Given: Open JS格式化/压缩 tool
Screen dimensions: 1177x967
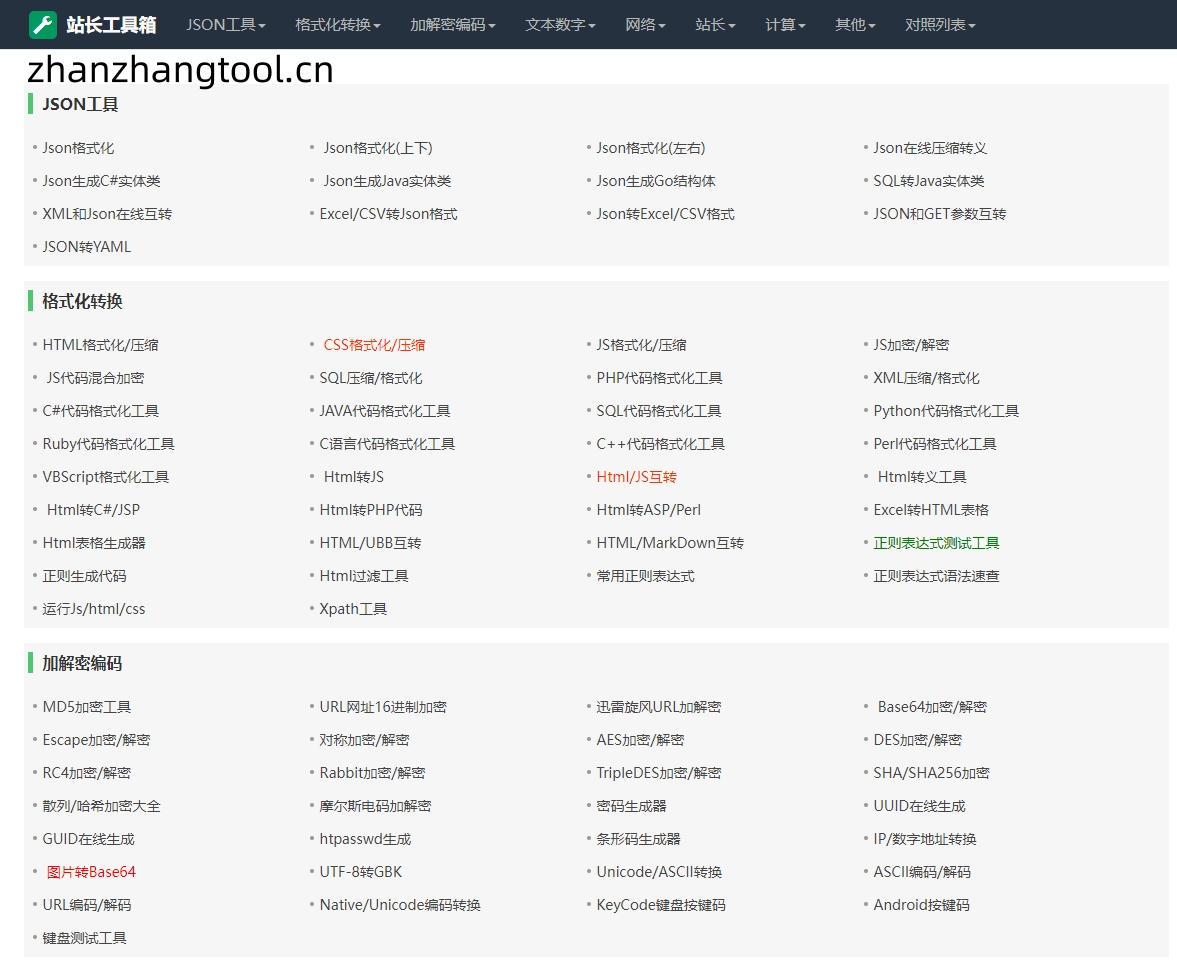Looking at the screenshot, I should coord(641,345).
